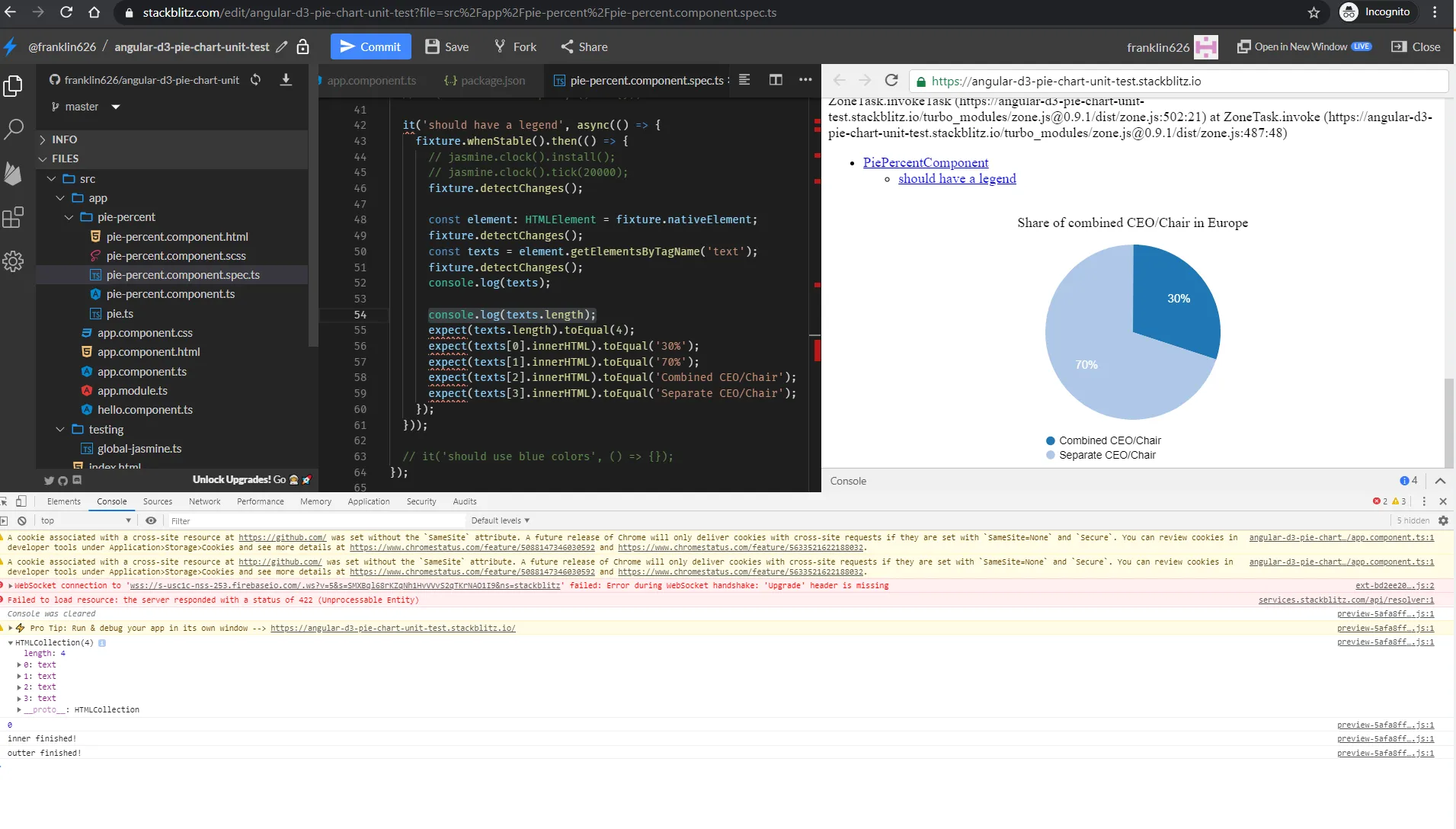Click the Combined CEO/Chair legend color dot

click(x=1051, y=441)
